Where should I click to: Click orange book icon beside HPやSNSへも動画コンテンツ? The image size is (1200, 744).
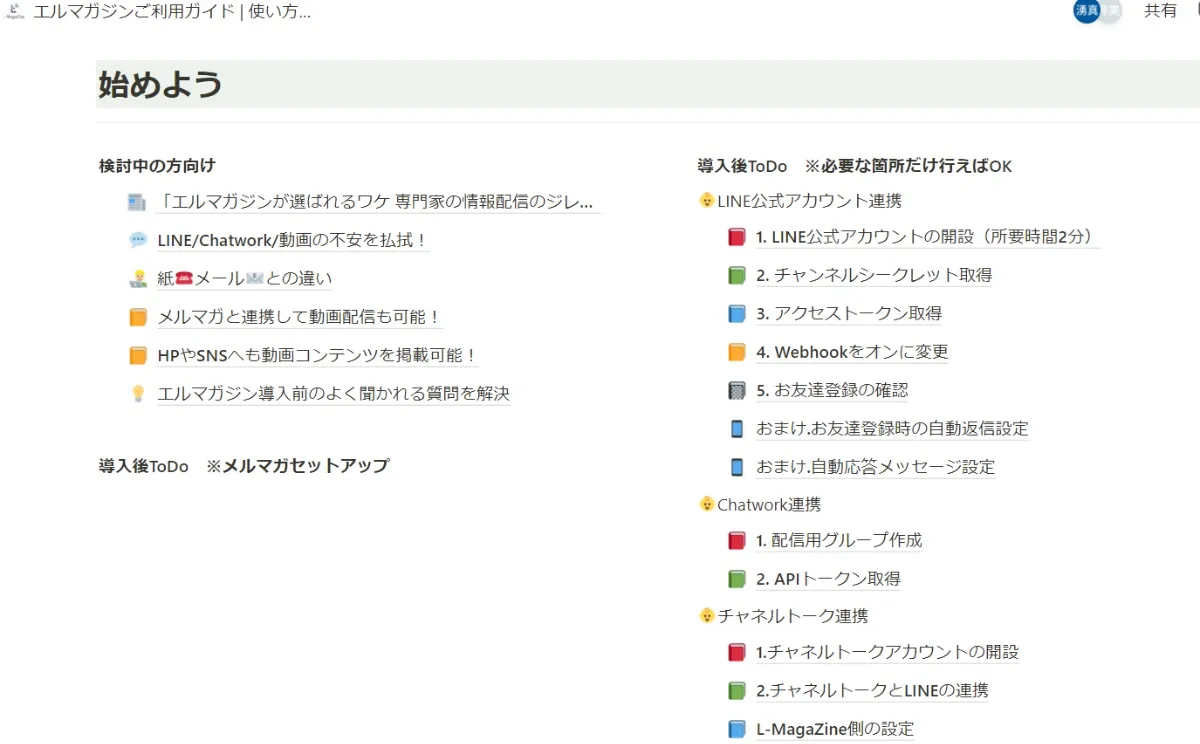[x=138, y=355]
